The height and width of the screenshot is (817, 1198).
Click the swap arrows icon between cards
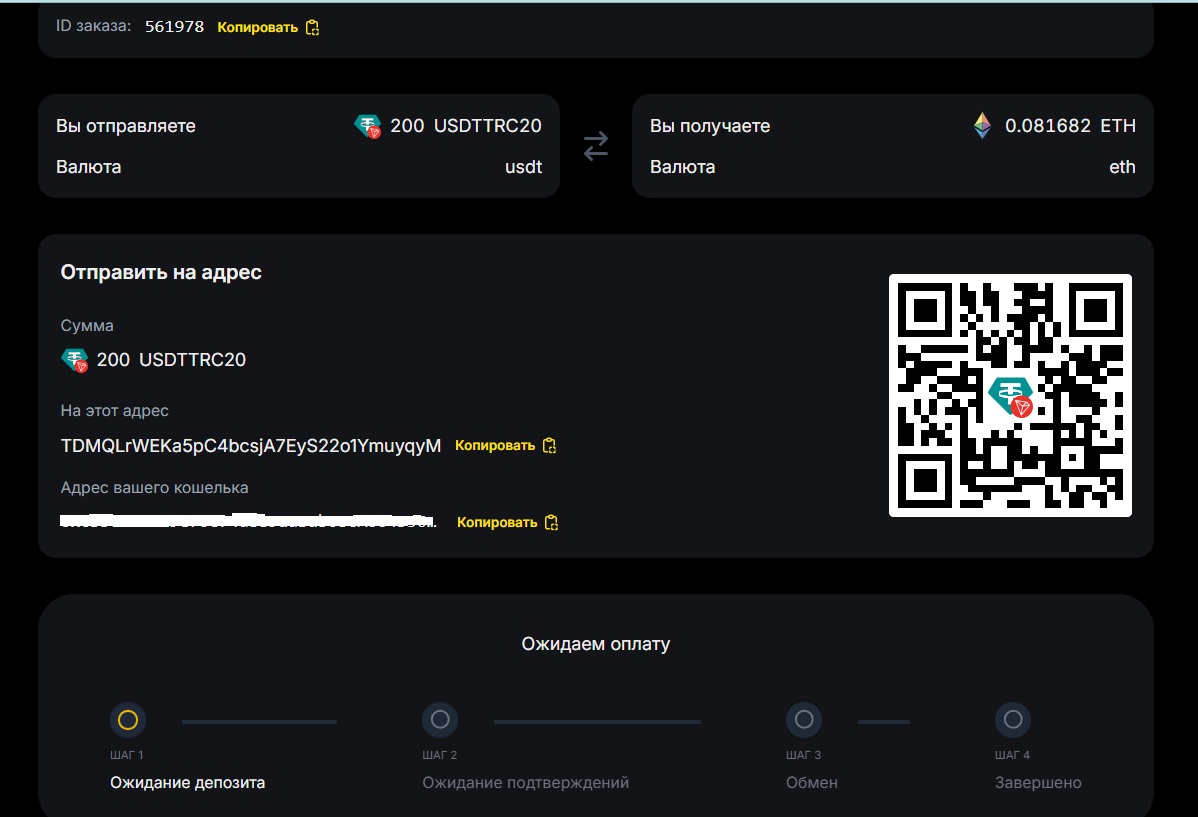coord(596,146)
